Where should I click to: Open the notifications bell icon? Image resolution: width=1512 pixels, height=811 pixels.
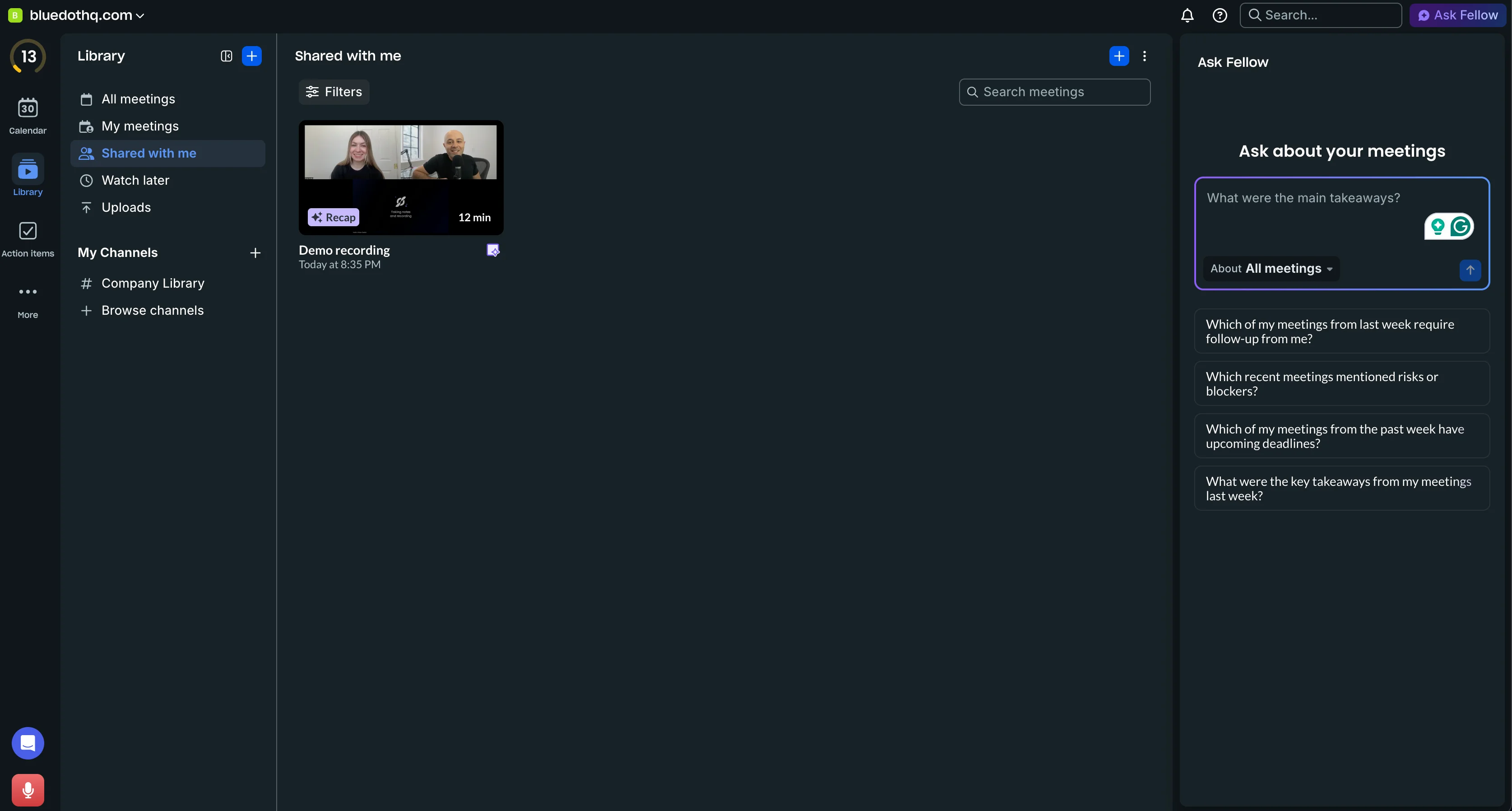pyautogui.click(x=1187, y=15)
